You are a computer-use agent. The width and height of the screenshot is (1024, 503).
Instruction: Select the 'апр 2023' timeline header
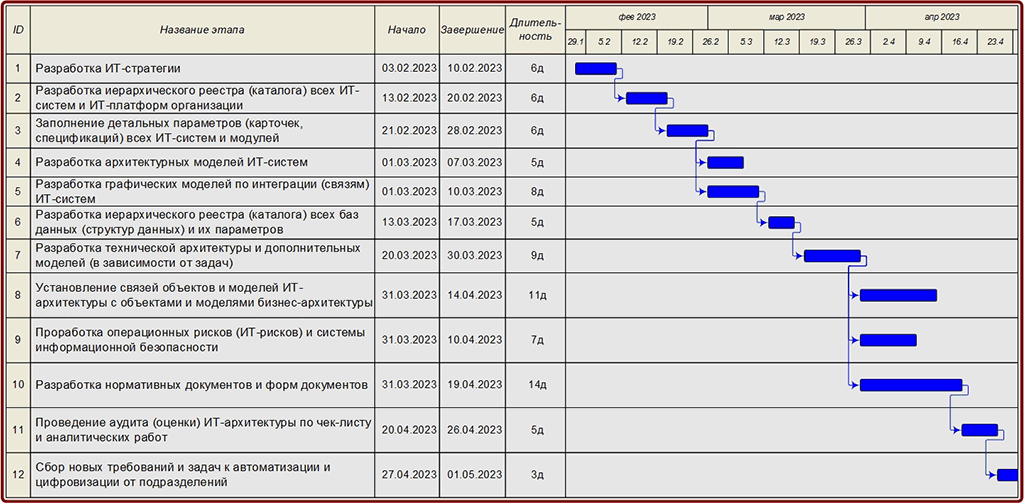pyautogui.click(x=941, y=17)
